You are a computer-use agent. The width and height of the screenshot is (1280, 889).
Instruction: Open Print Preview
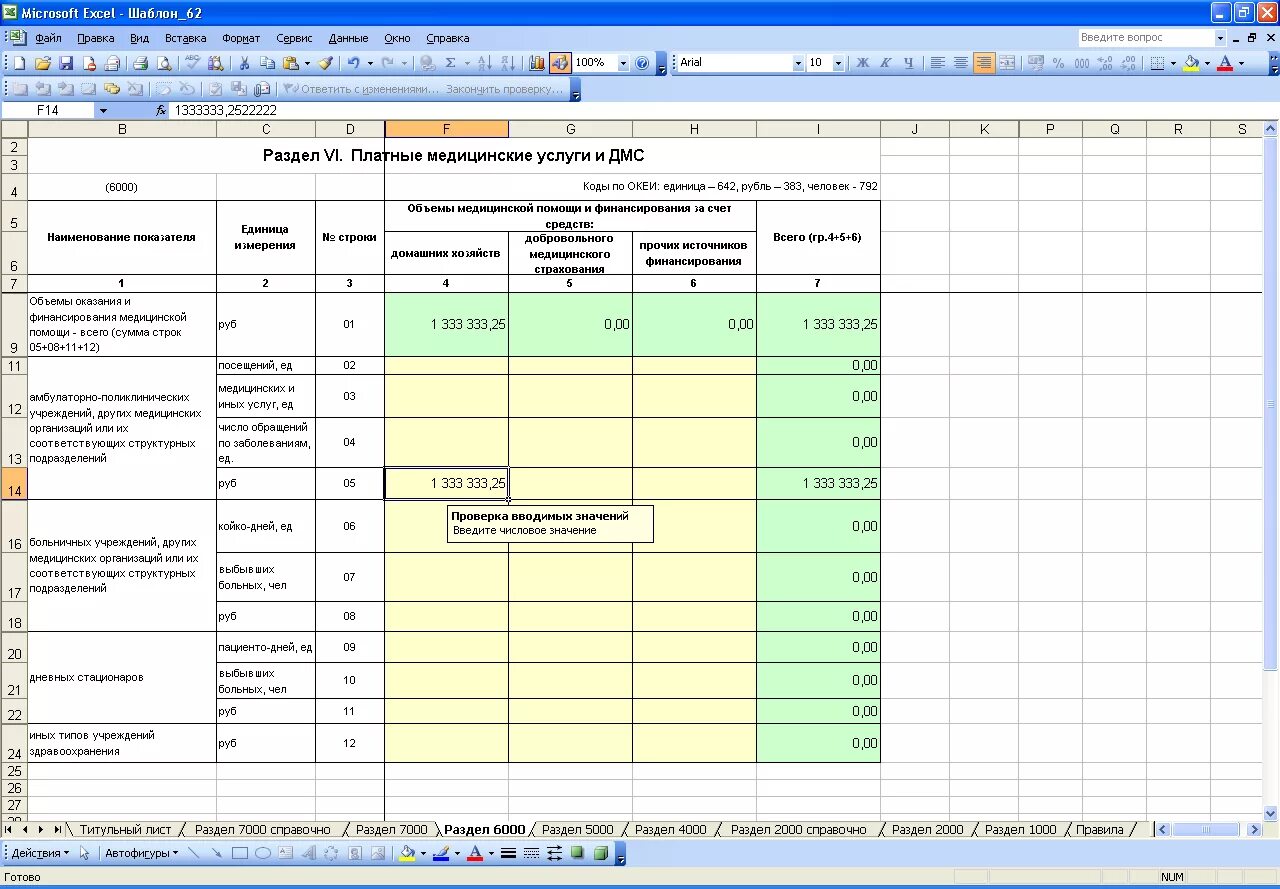coord(163,63)
